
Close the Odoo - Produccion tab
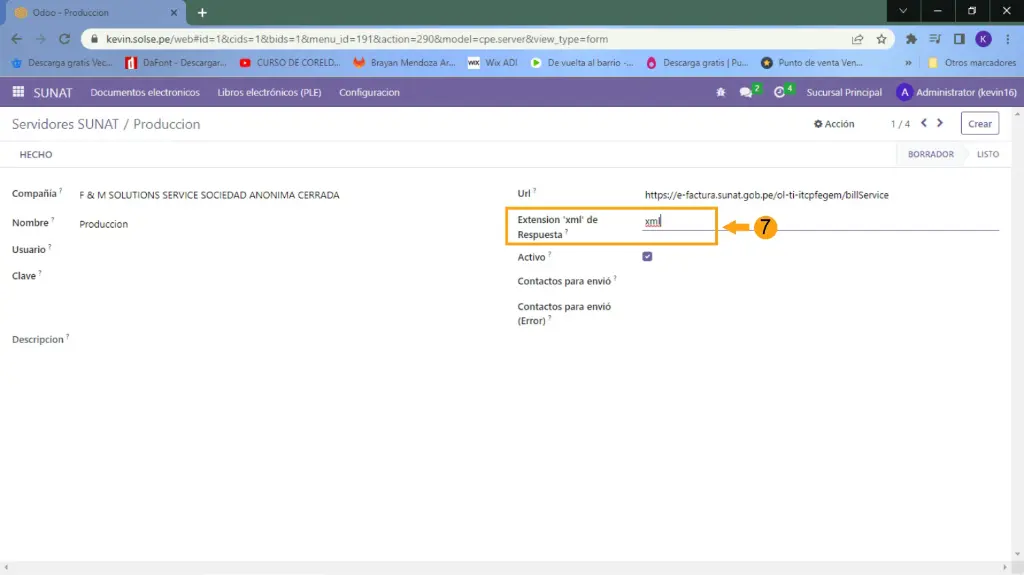(x=174, y=12)
